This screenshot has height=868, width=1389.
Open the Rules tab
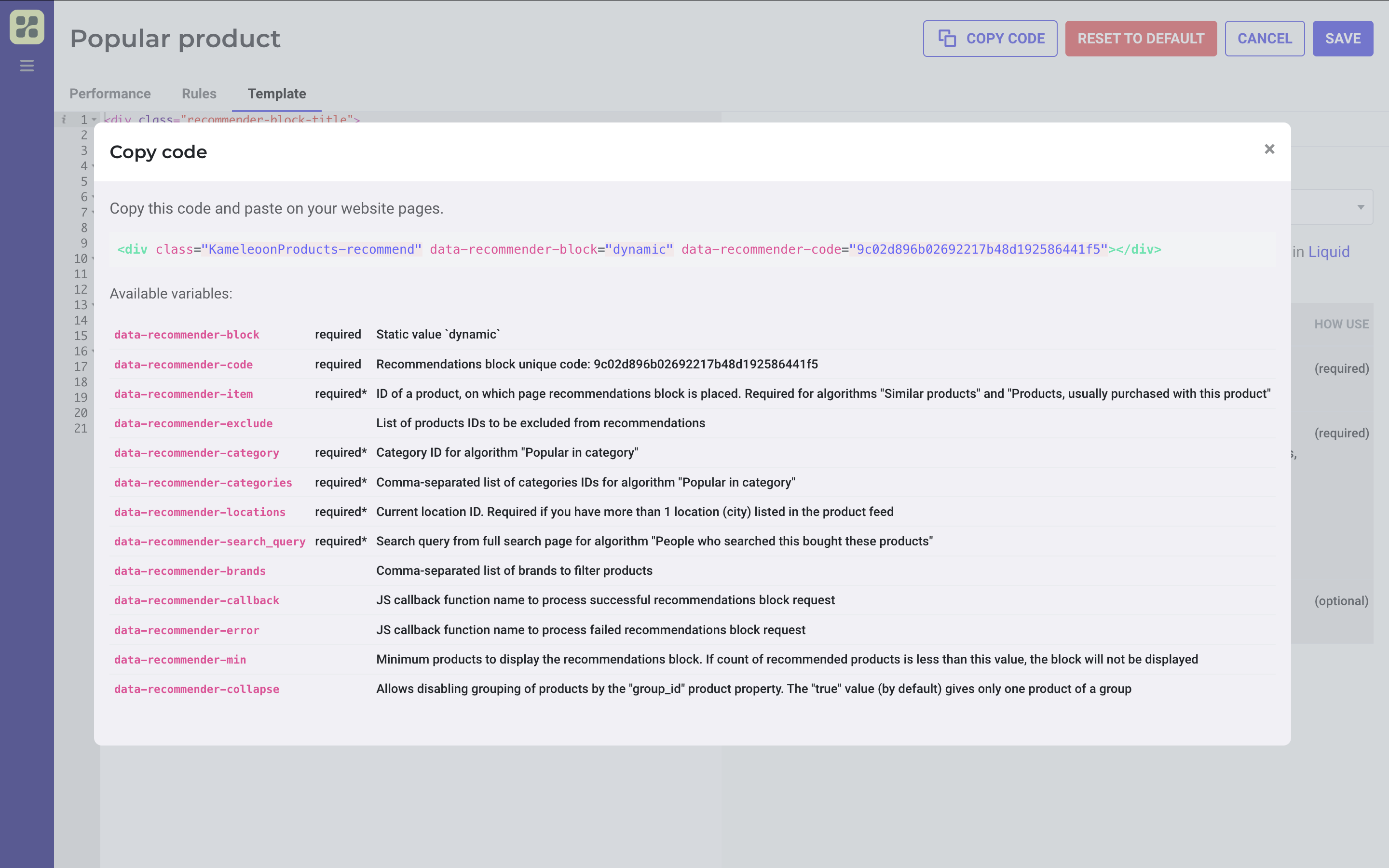coord(199,94)
